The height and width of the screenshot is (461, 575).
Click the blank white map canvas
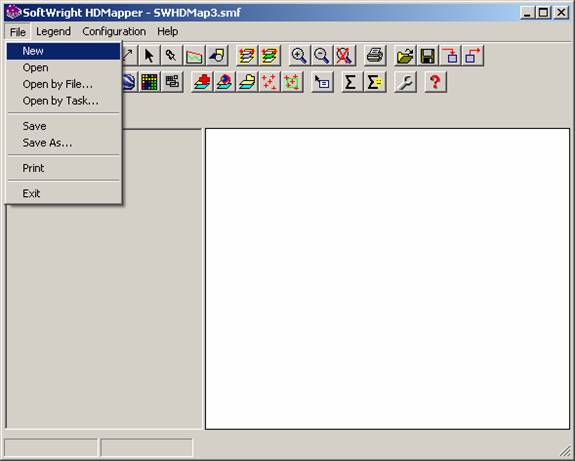[x=387, y=279]
